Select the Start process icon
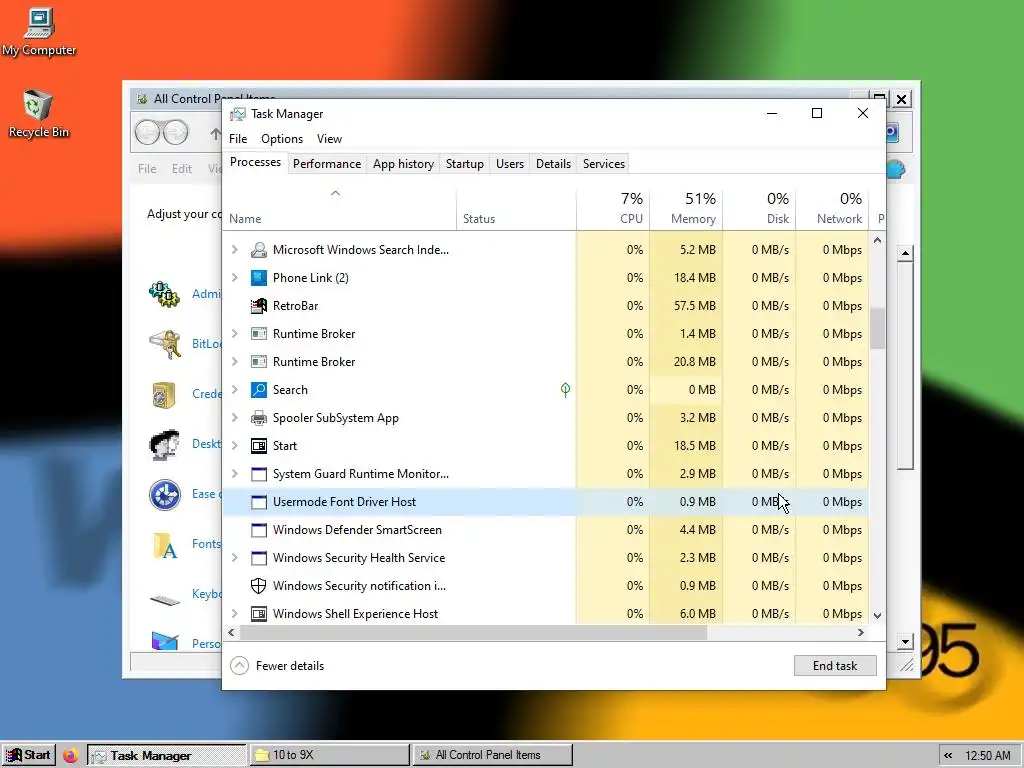The image size is (1024, 768). pyautogui.click(x=259, y=446)
